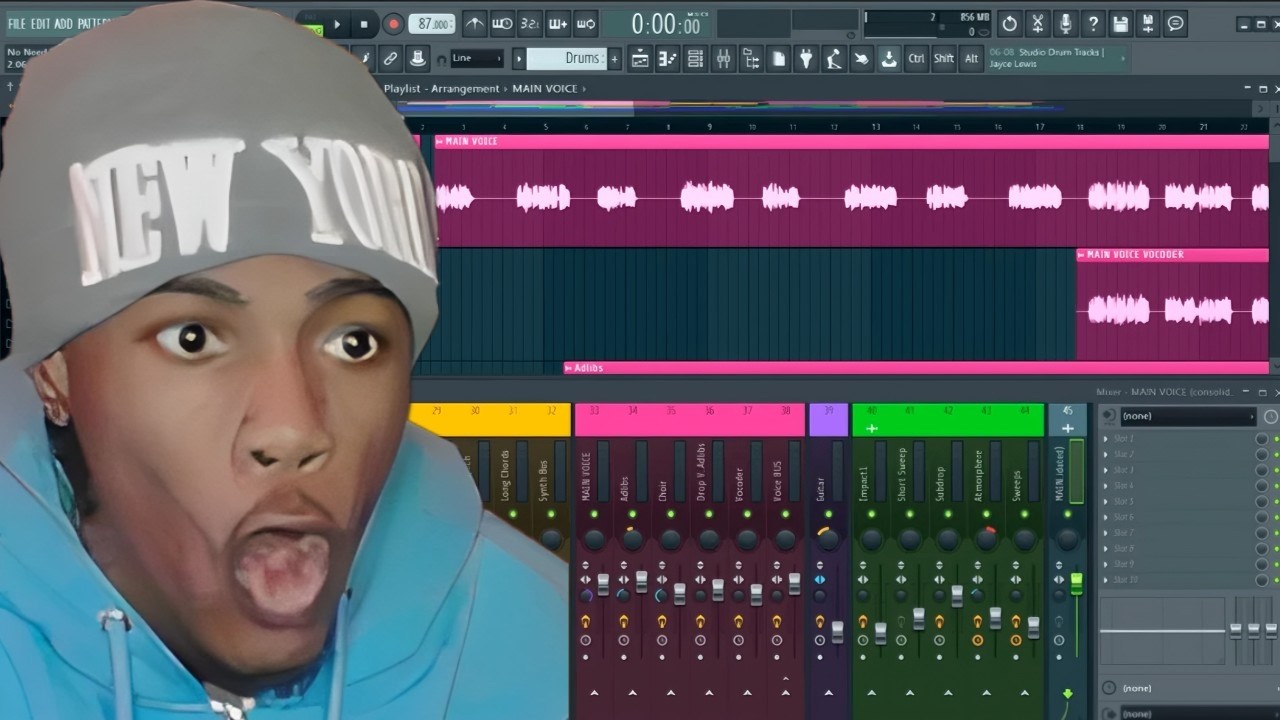Click the yellow FX enable icon on MAIN VOICE track

tap(585, 622)
